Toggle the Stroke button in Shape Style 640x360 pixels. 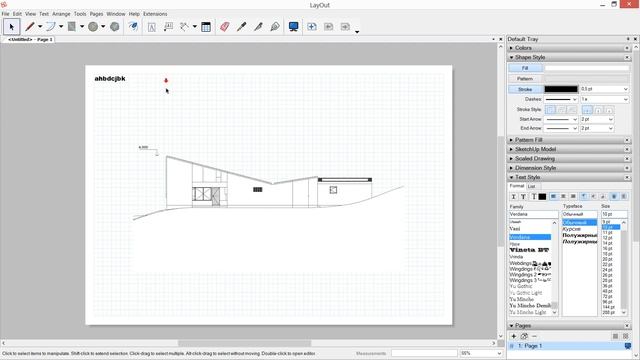click(525, 89)
